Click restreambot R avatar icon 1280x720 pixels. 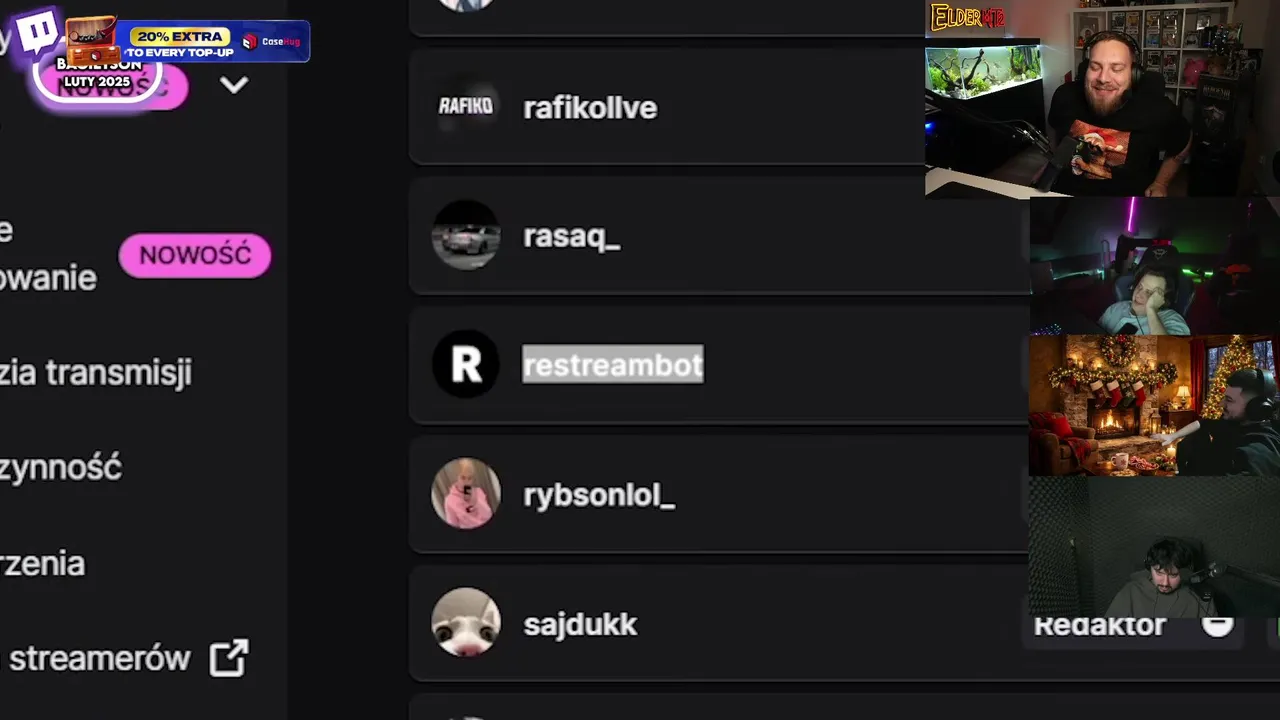pos(466,364)
